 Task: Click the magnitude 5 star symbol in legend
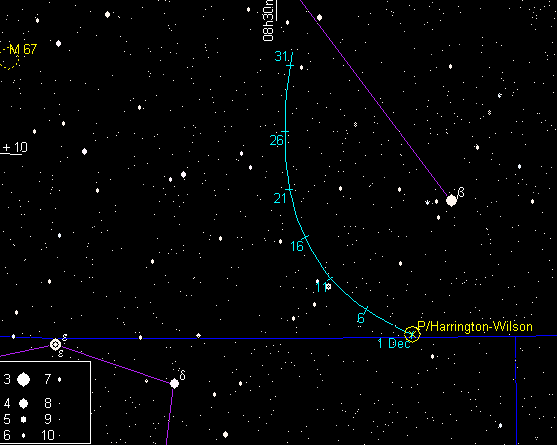[23, 419]
